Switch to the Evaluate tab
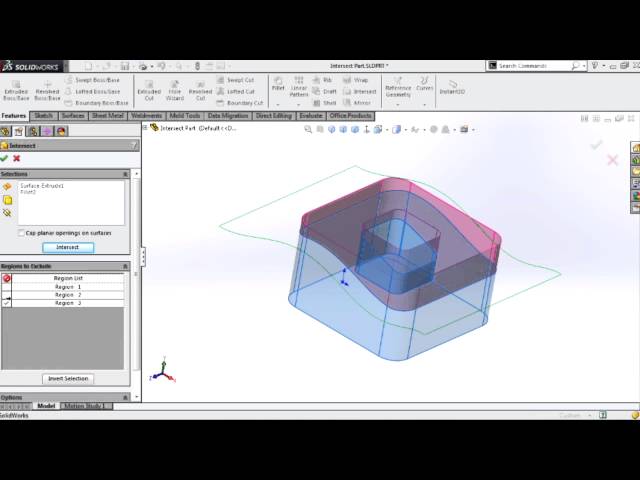 coord(311,116)
